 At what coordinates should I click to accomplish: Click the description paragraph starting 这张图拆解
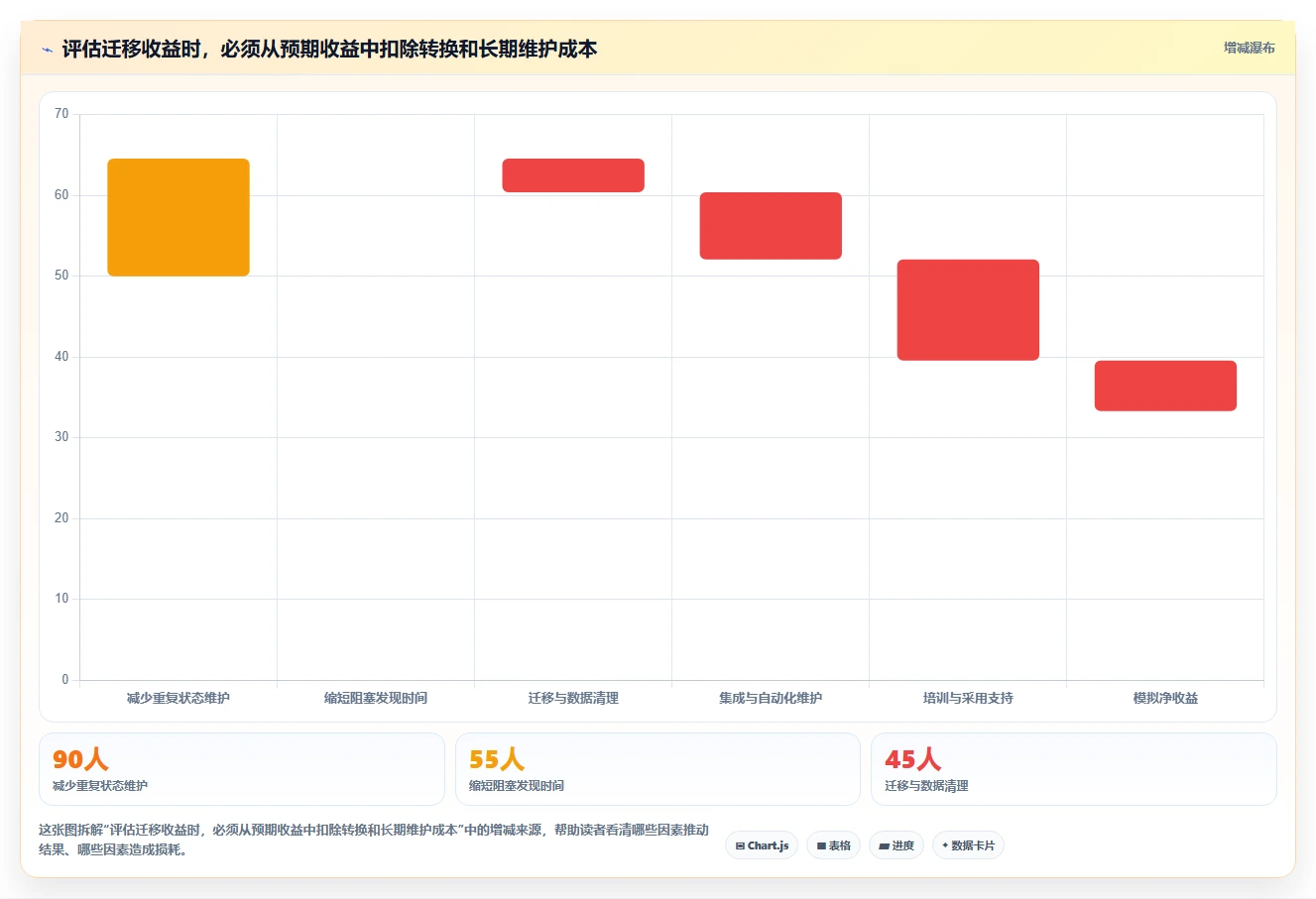(x=374, y=840)
